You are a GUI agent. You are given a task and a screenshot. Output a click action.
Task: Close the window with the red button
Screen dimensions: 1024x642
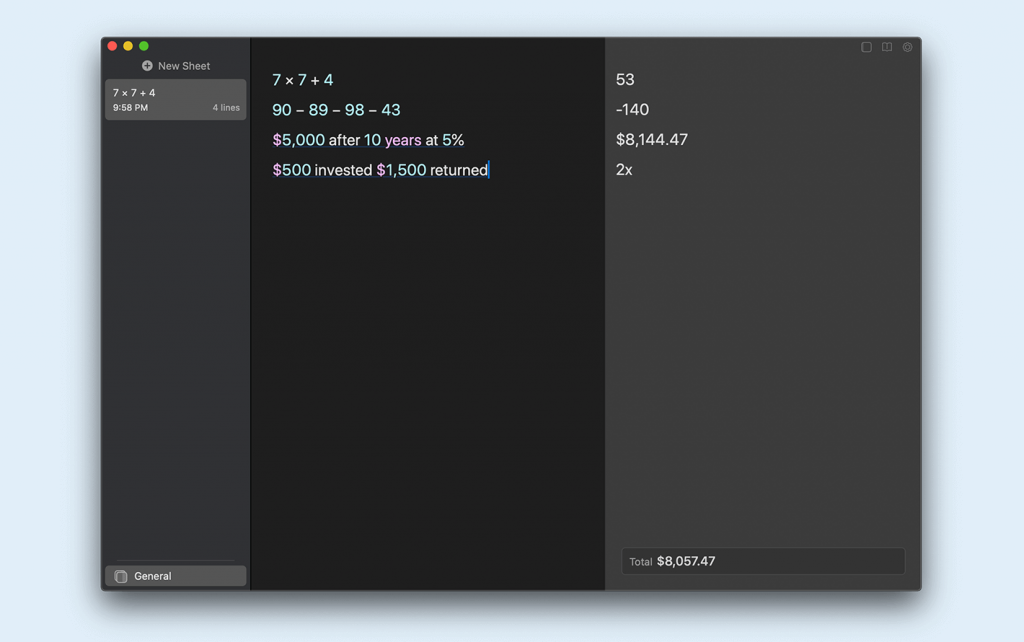[112, 46]
